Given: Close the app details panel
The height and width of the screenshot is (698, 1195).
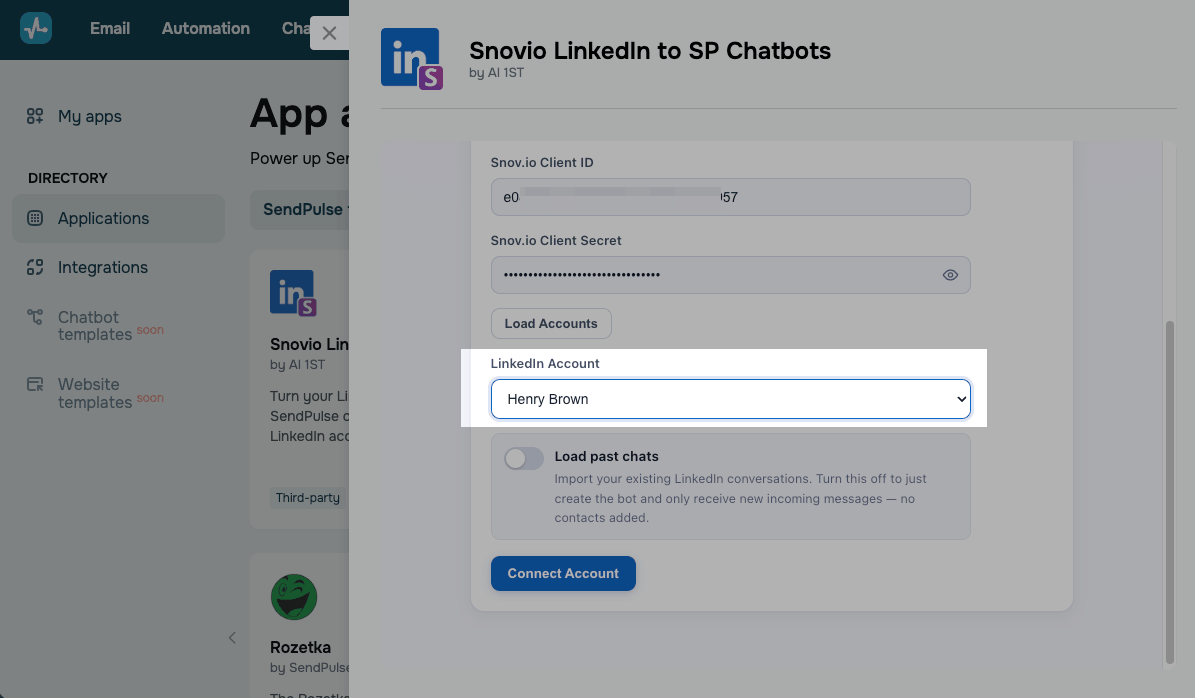Looking at the screenshot, I should (329, 33).
